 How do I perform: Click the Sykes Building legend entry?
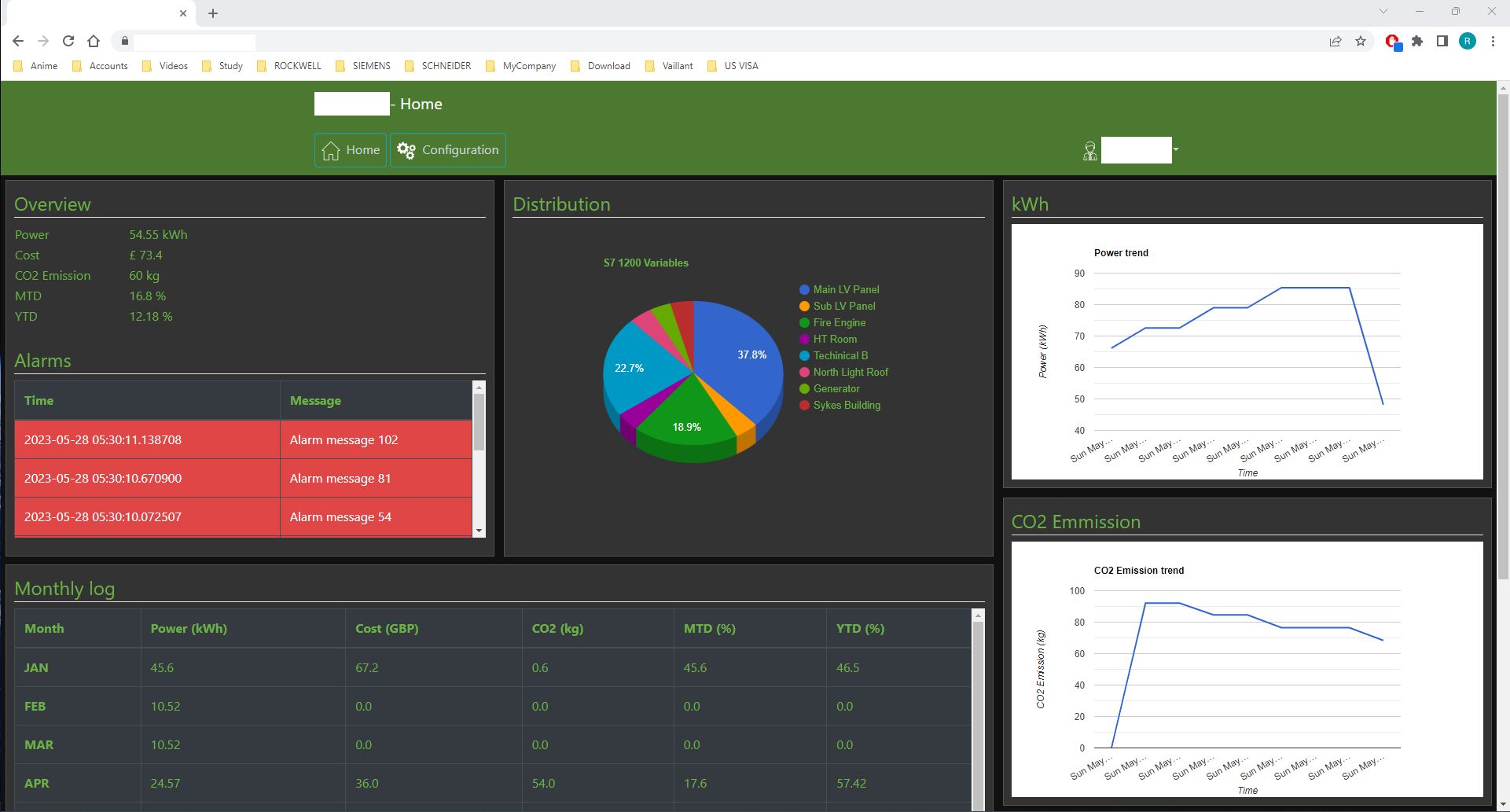840,406
